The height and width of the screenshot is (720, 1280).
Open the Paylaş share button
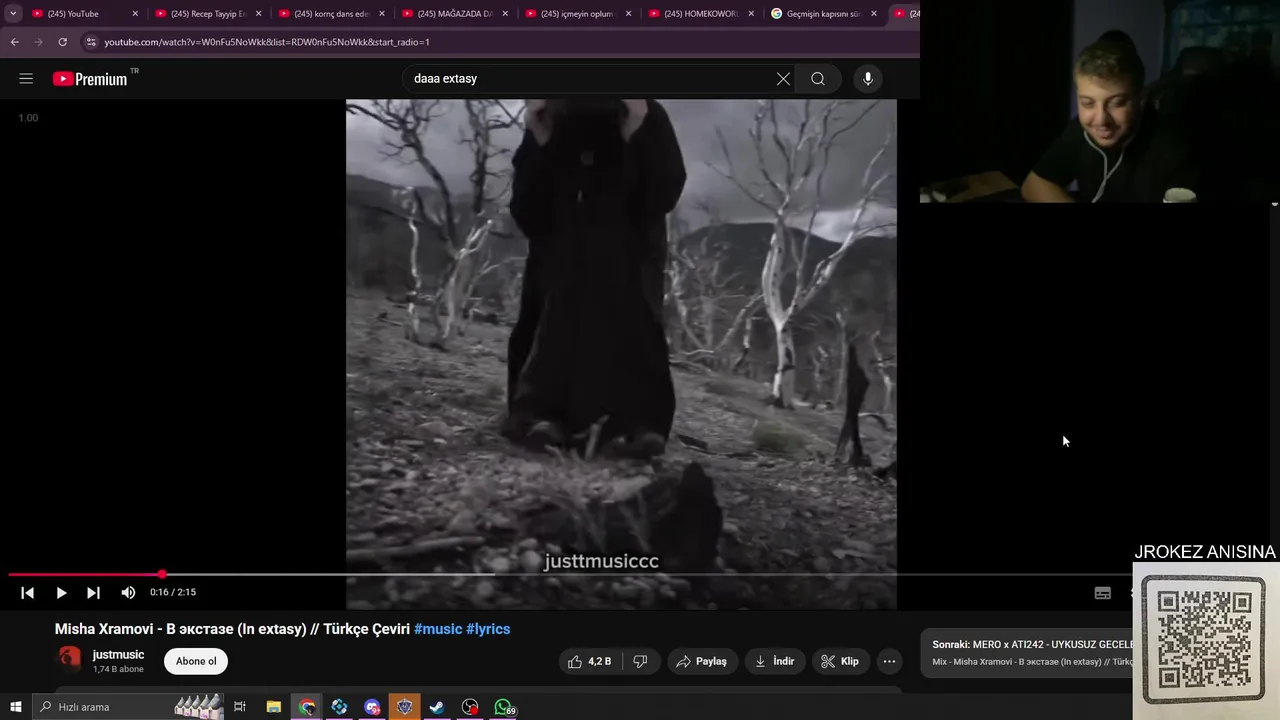[x=701, y=661]
